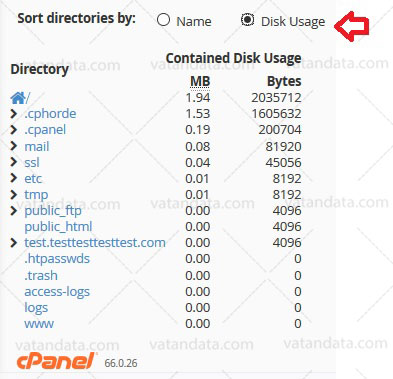Open the .htpasswds directory link
The height and width of the screenshot is (379, 393).
click(57, 259)
